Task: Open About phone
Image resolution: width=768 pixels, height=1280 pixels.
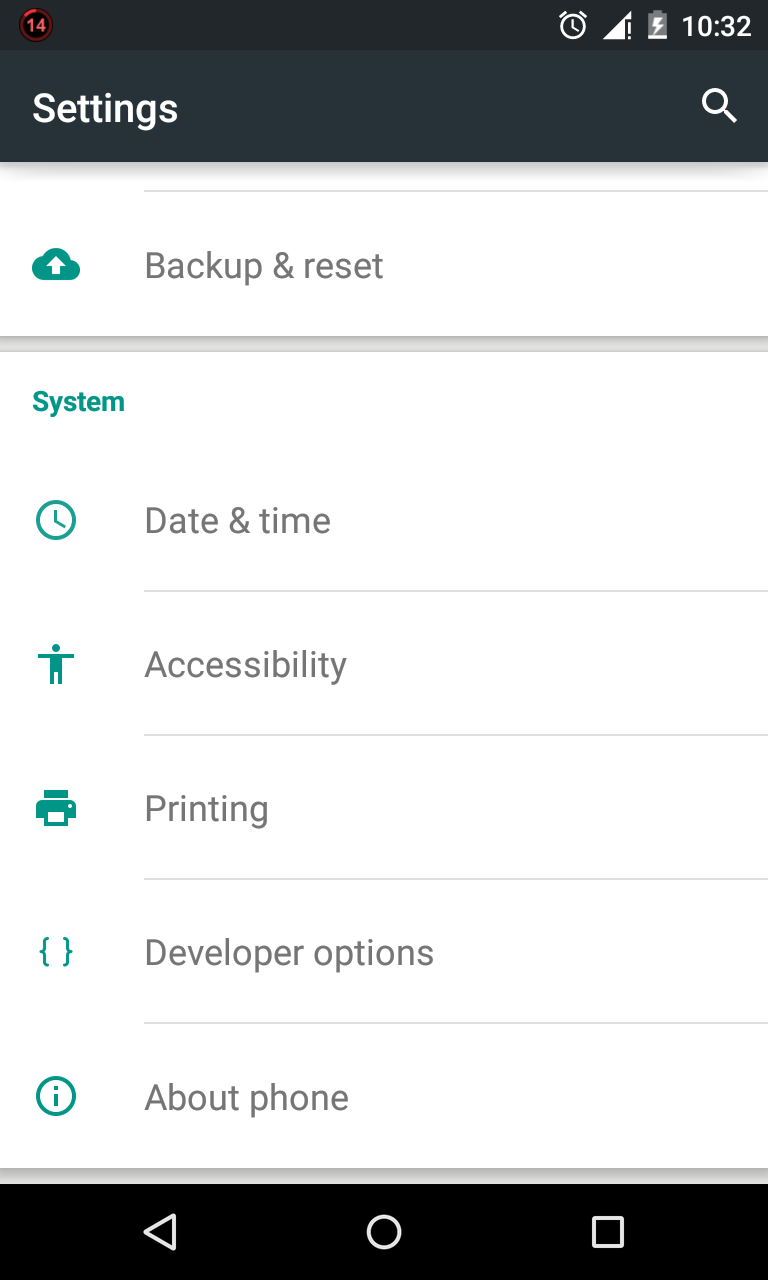Action: coord(384,1097)
